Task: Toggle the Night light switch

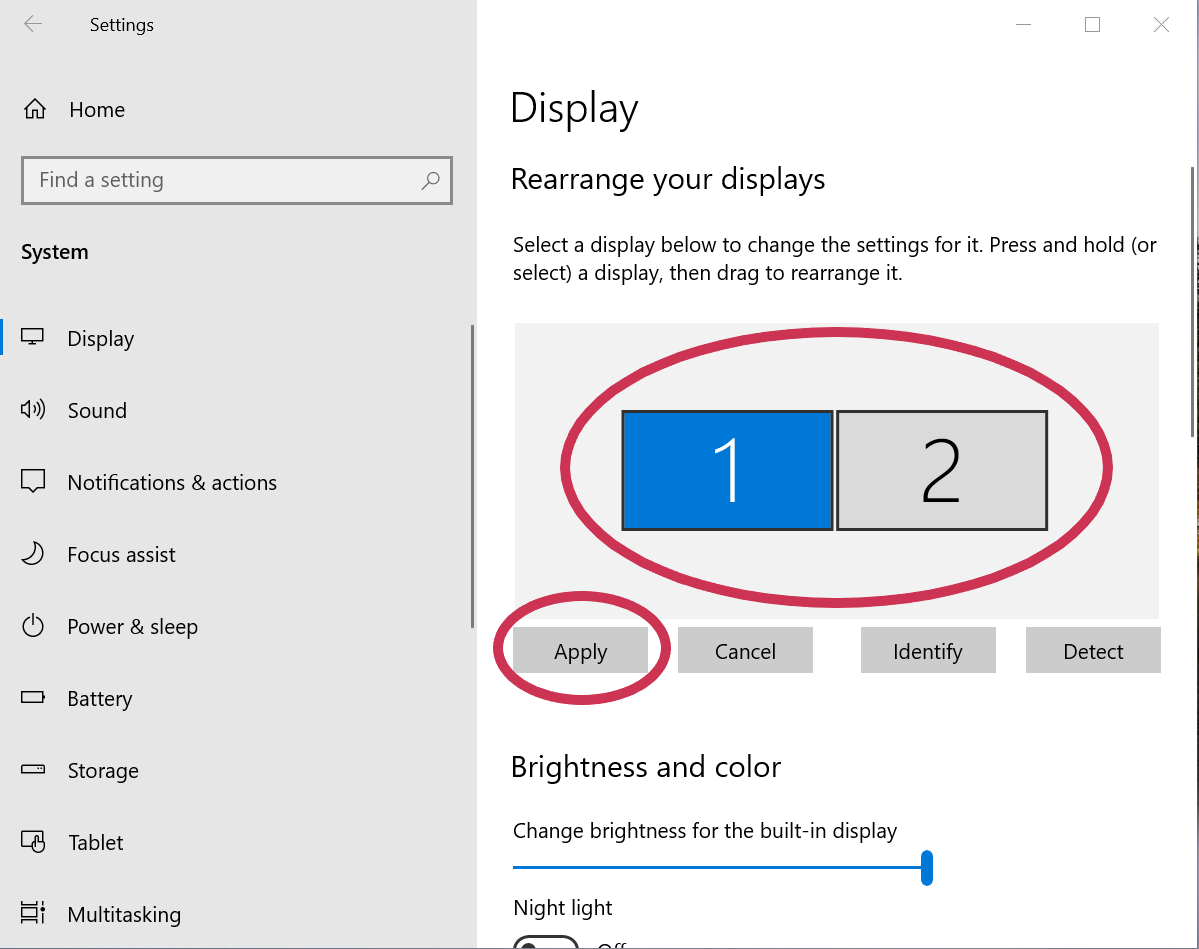Action: tap(546, 942)
